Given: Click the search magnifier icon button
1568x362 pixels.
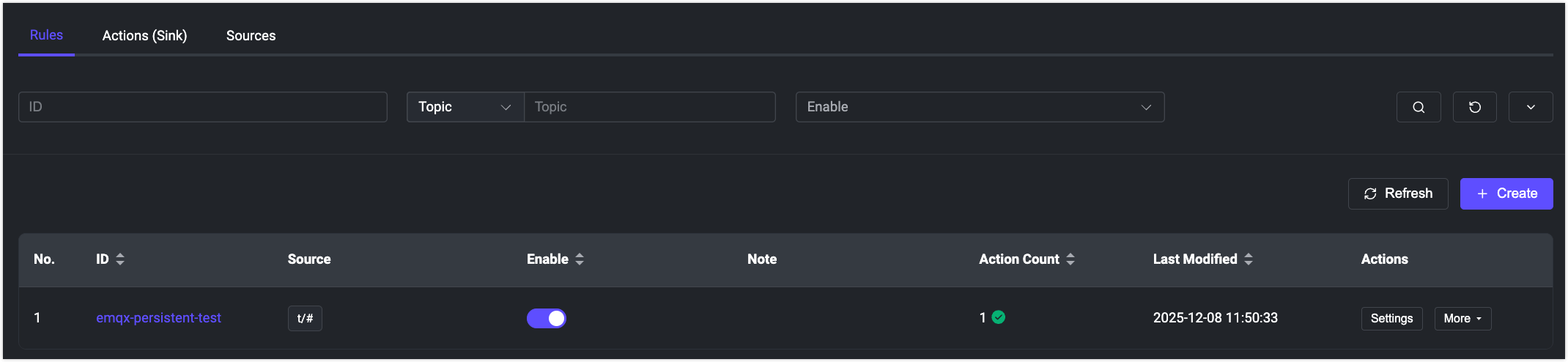Looking at the screenshot, I should 1419,107.
